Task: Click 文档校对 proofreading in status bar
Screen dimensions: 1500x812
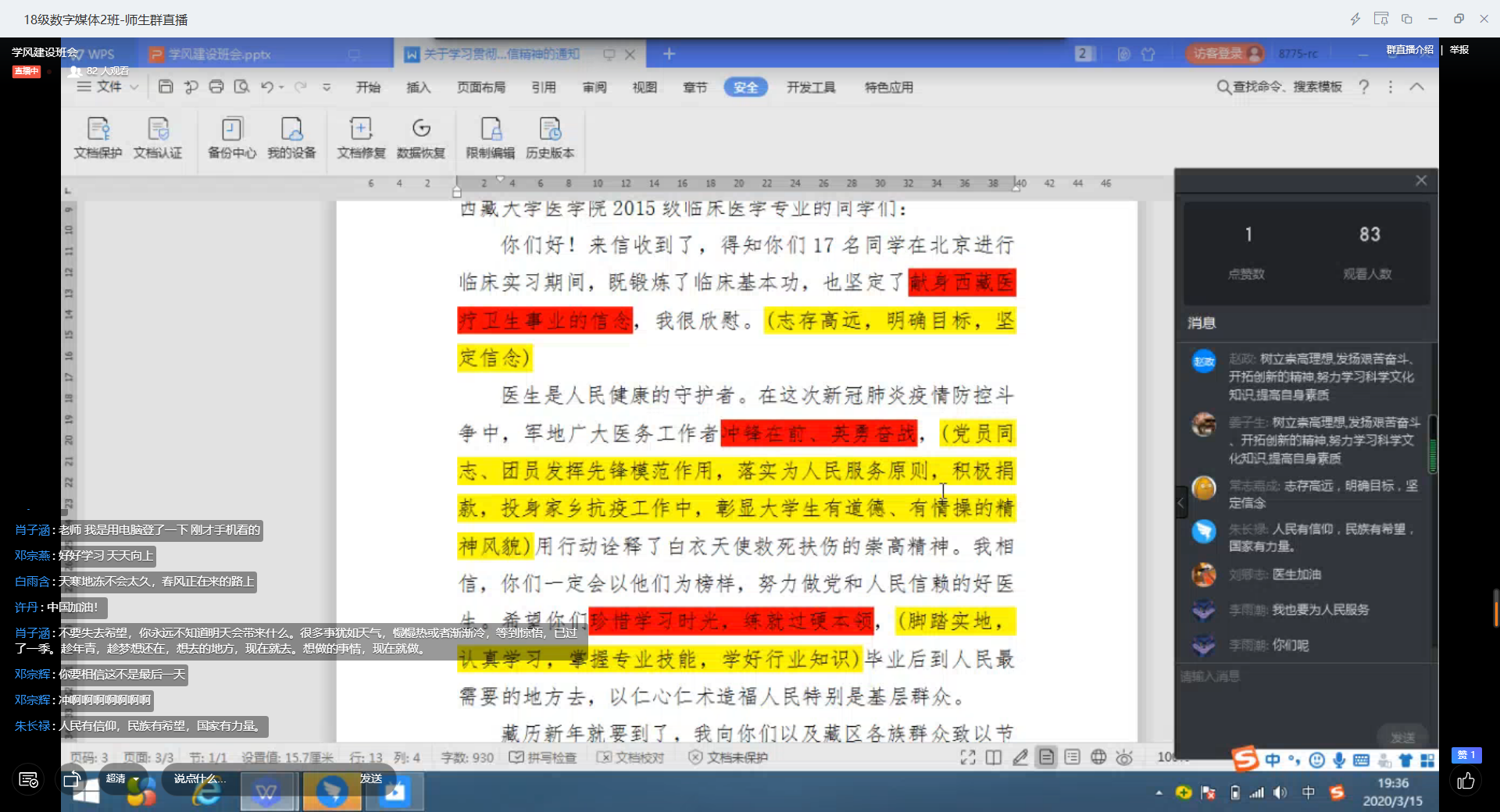Action: (x=630, y=757)
